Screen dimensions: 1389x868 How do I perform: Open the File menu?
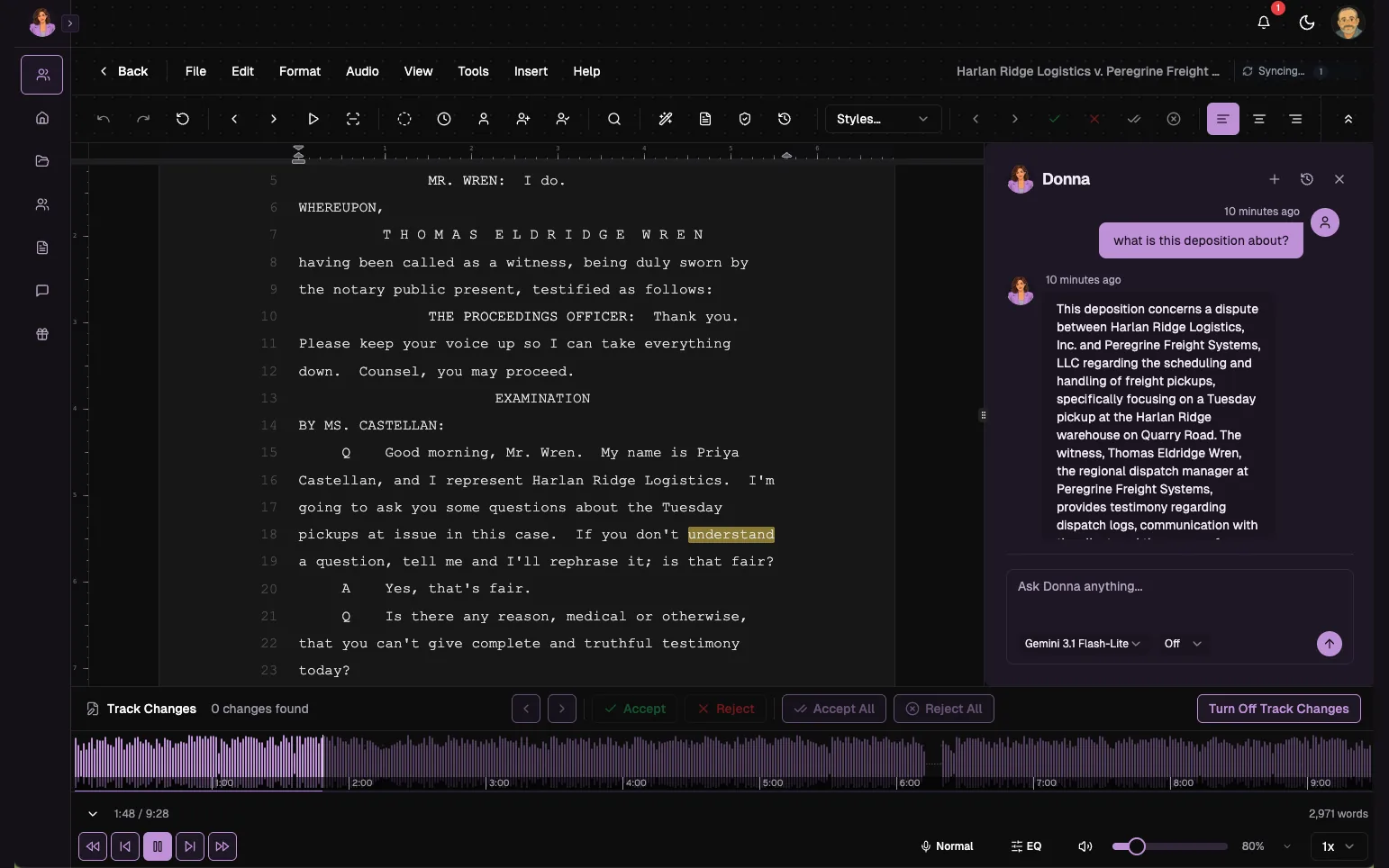[x=195, y=71]
